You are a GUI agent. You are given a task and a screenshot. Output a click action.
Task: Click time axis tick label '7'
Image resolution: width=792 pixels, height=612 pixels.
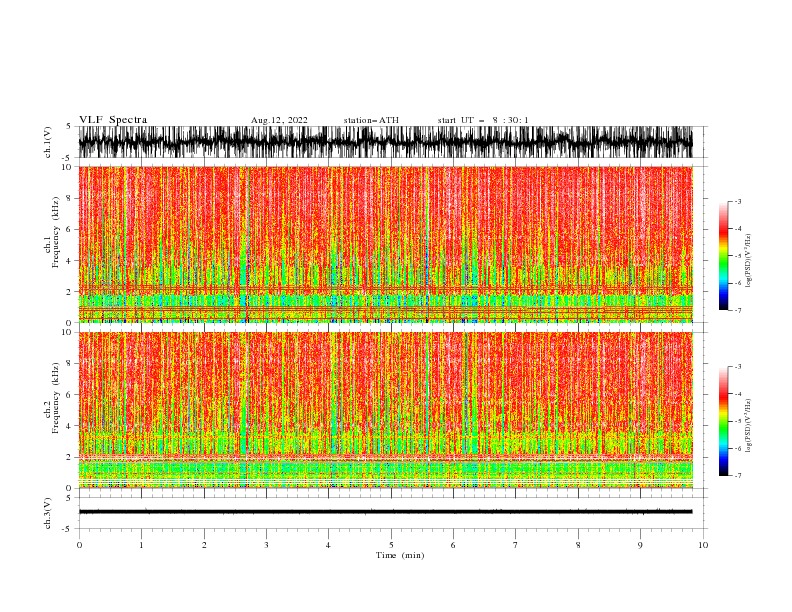[x=516, y=545]
